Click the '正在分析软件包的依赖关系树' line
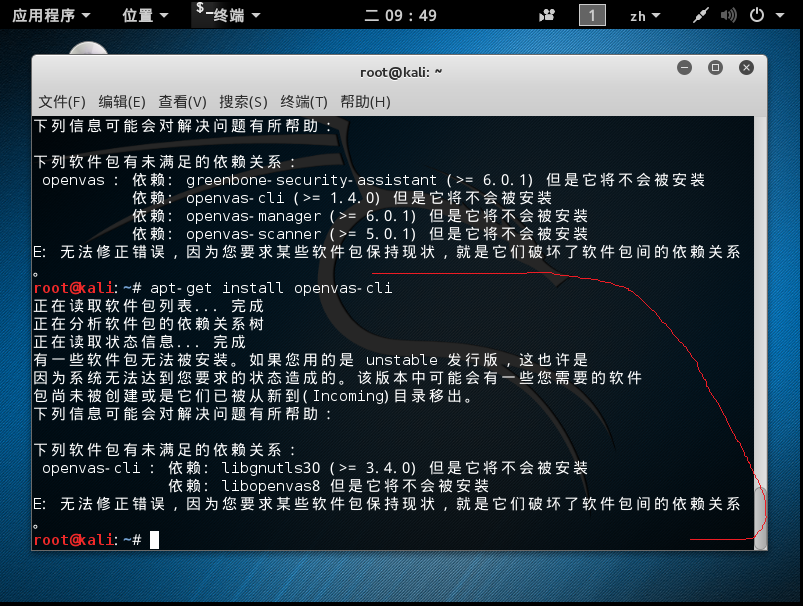 149,324
